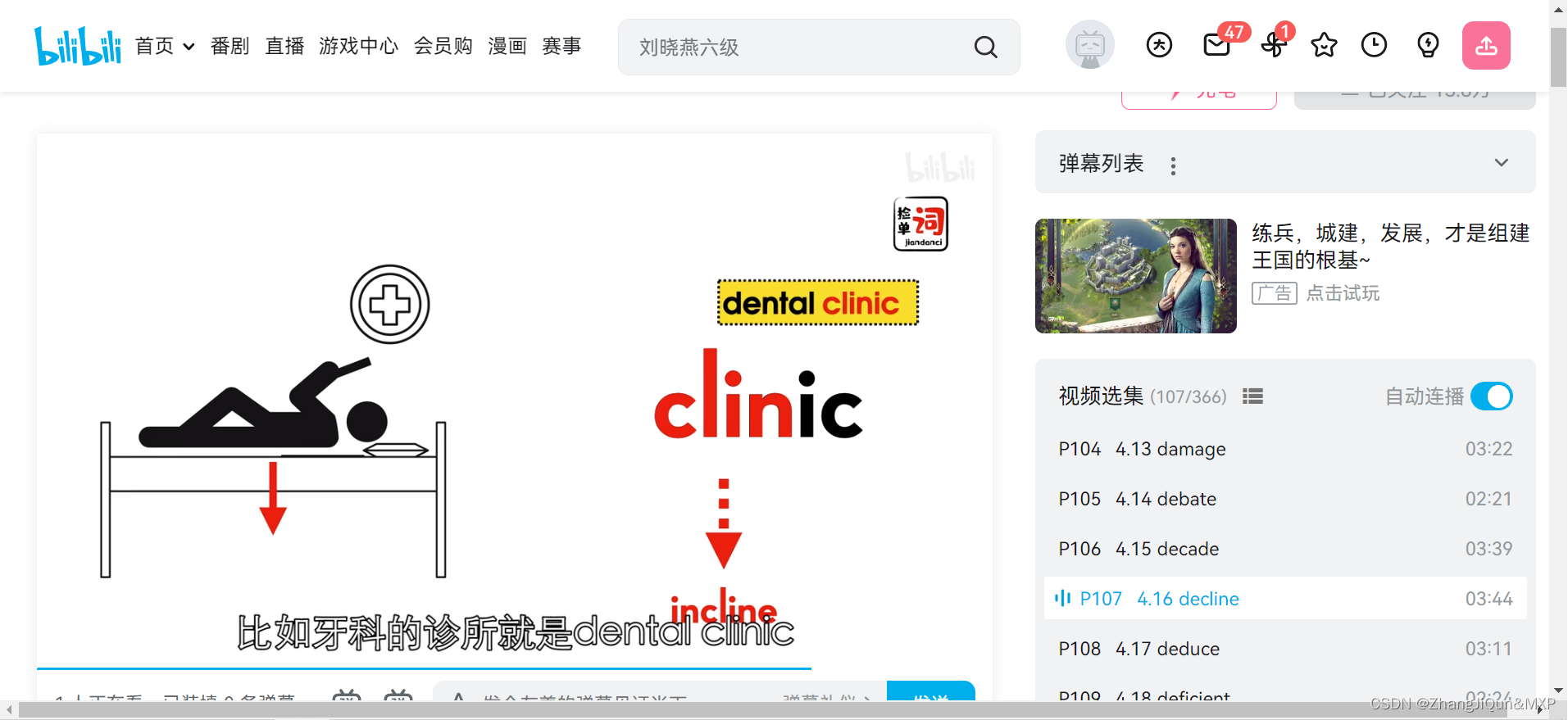The width and height of the screenshot is (1568, 720).
Task: Click the bilibili logo
Action: point(78,46)
